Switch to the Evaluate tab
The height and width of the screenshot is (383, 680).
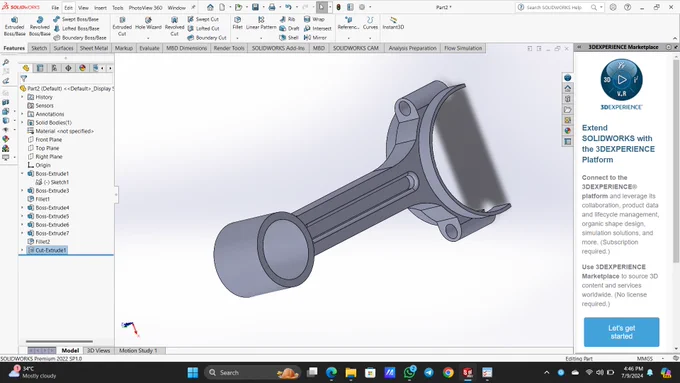pyautogui.click(x=149, y=48)
